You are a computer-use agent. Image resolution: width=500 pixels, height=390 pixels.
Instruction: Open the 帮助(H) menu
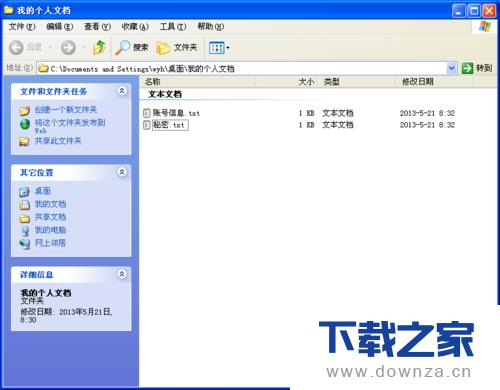tap(211, 27)
